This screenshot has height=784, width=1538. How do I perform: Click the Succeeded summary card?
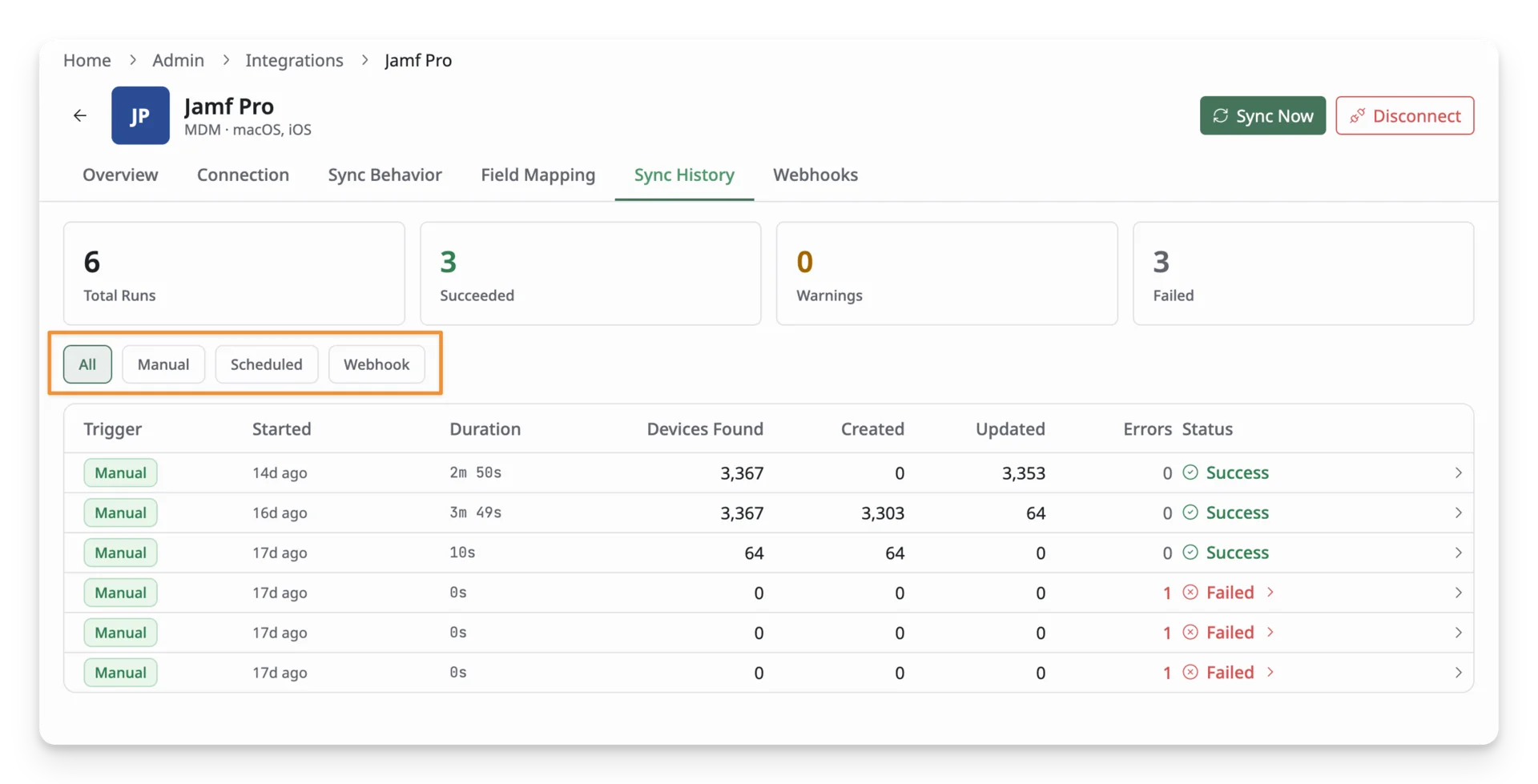pos(590,273)
